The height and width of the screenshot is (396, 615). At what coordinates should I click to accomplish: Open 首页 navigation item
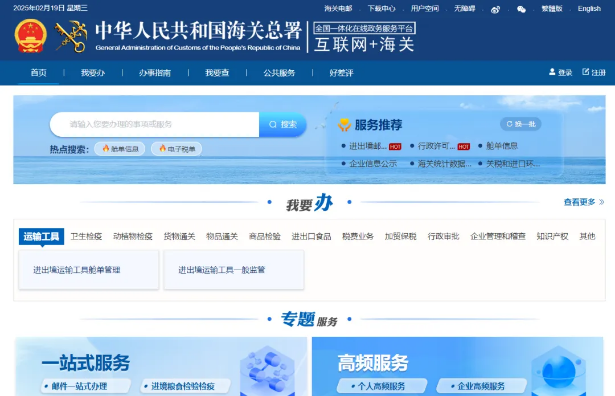(38, 73)
